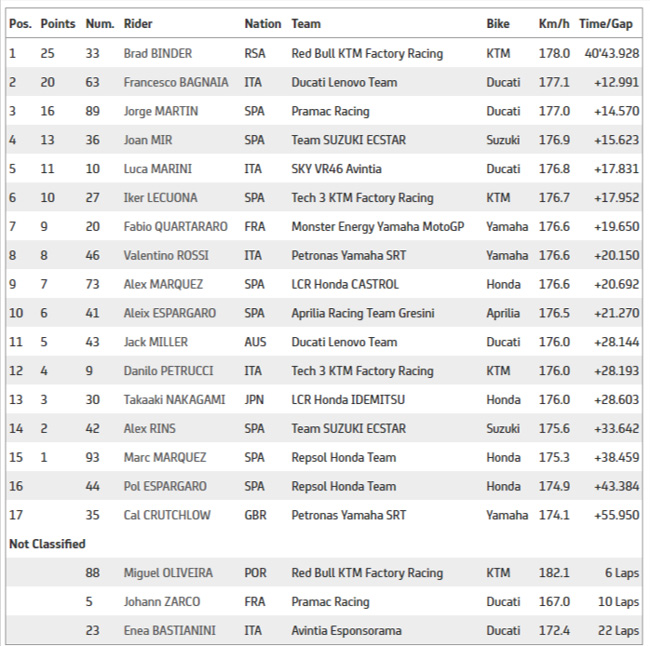Select Cal CRUTCHLOW's row name
This screenshot has height=646, width=650.
(x=167, y=515)
